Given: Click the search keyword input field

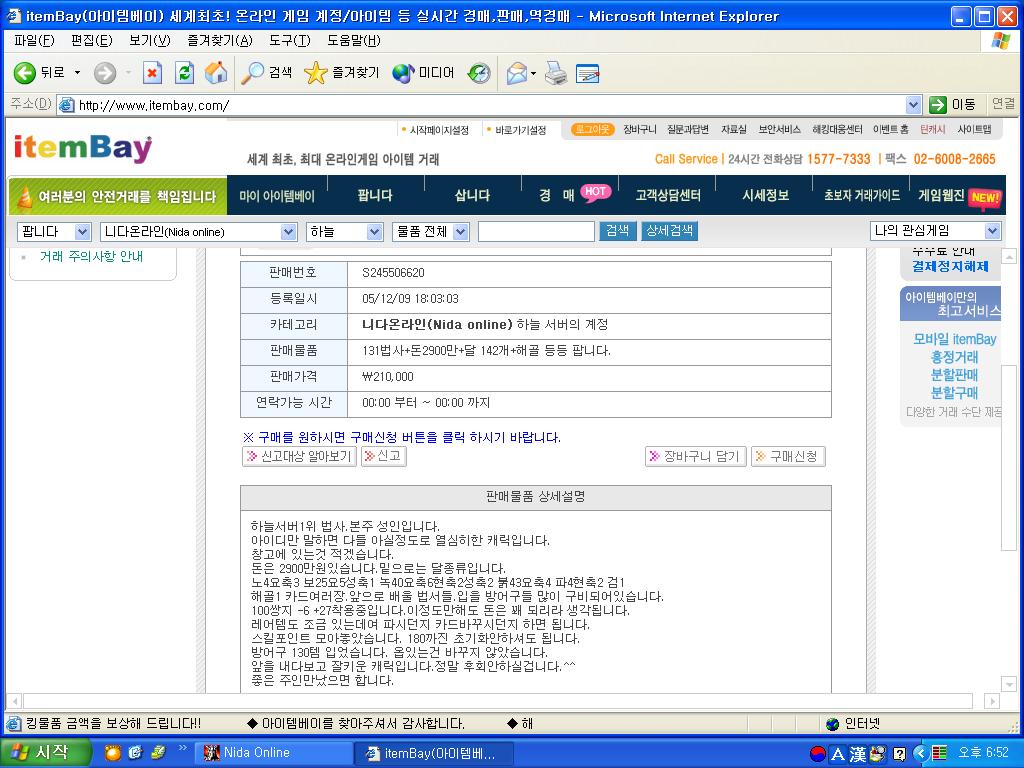Looking at the screenshot, I should [x=536, y=232].
